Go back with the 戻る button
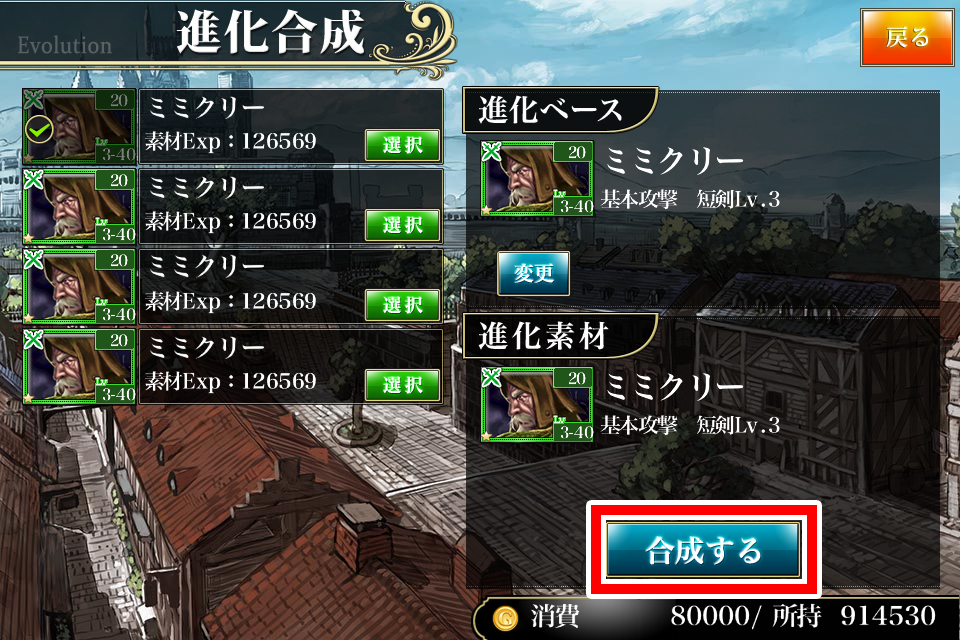This screenshot has width=960, height=640. coord(907,37)
